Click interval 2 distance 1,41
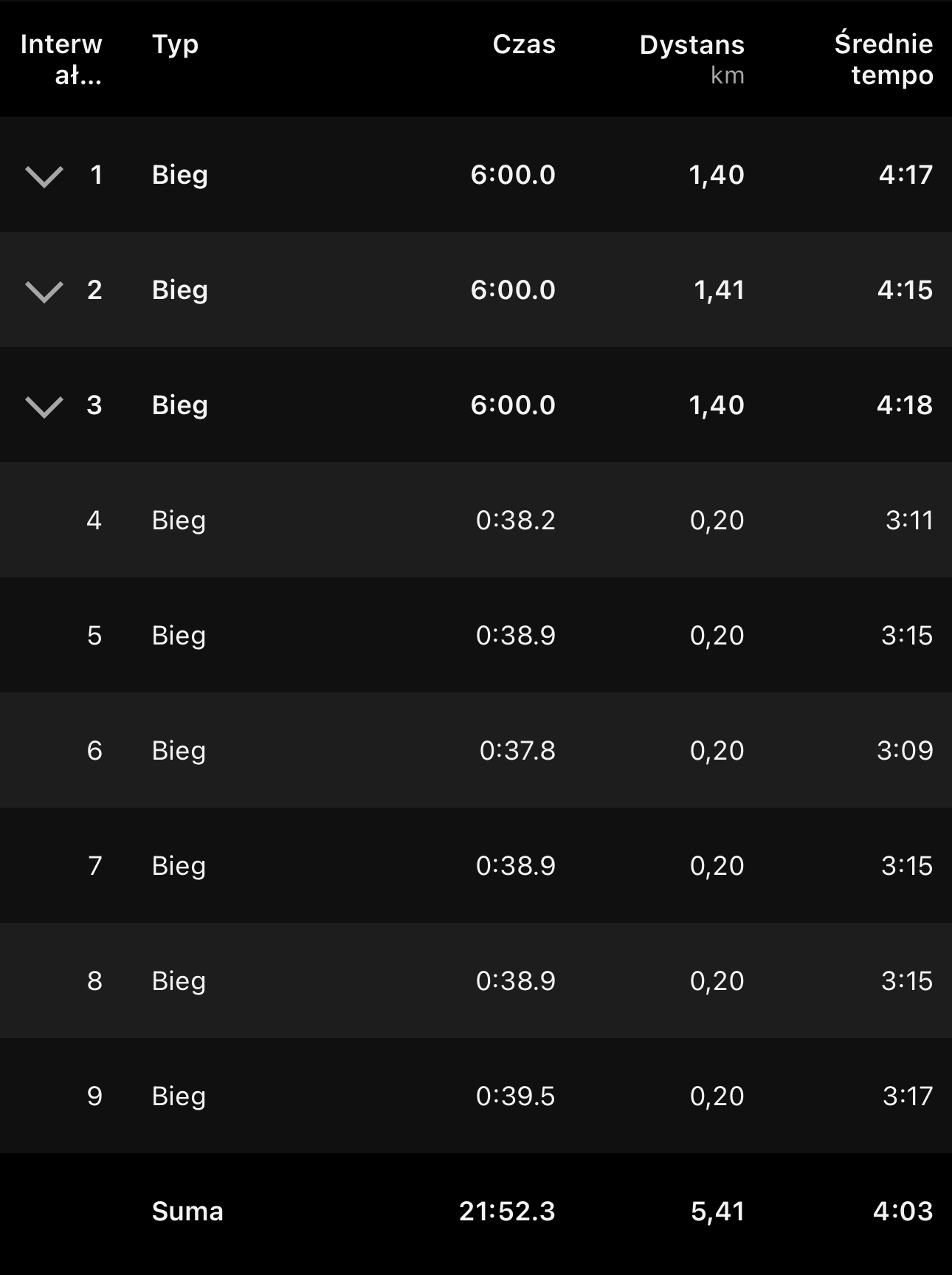 click(719, 290)
